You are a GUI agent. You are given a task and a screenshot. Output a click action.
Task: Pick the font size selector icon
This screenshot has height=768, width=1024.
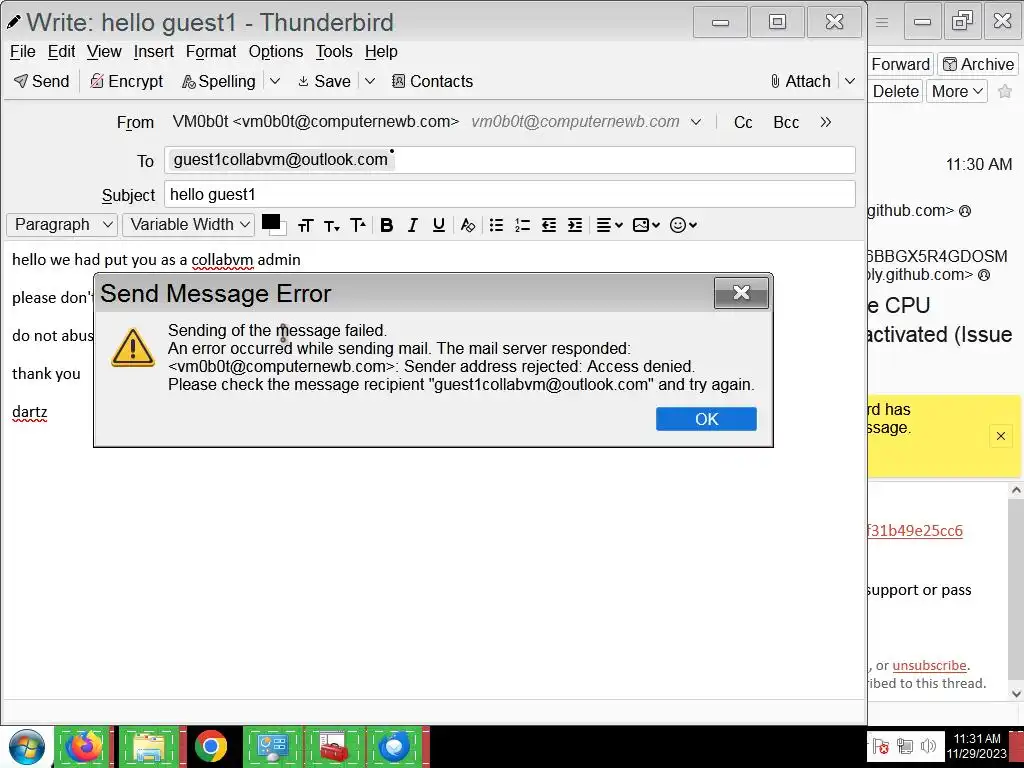coord(305,225)
